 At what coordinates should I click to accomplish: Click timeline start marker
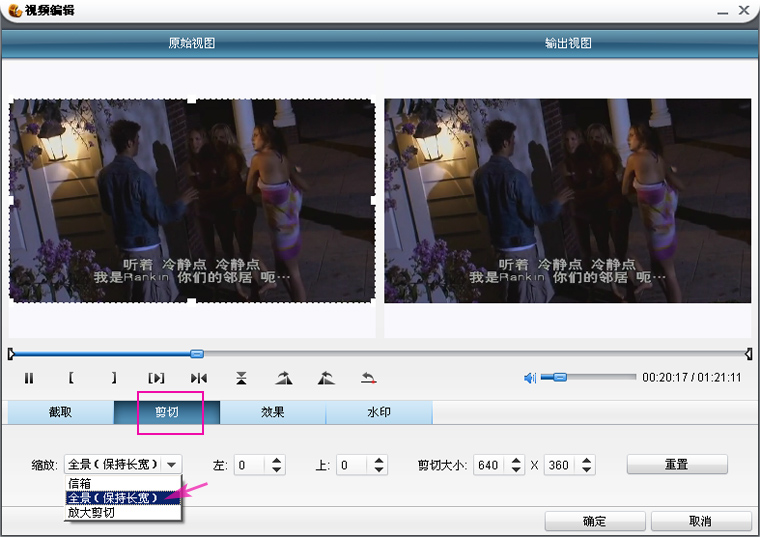pos(11,354)
